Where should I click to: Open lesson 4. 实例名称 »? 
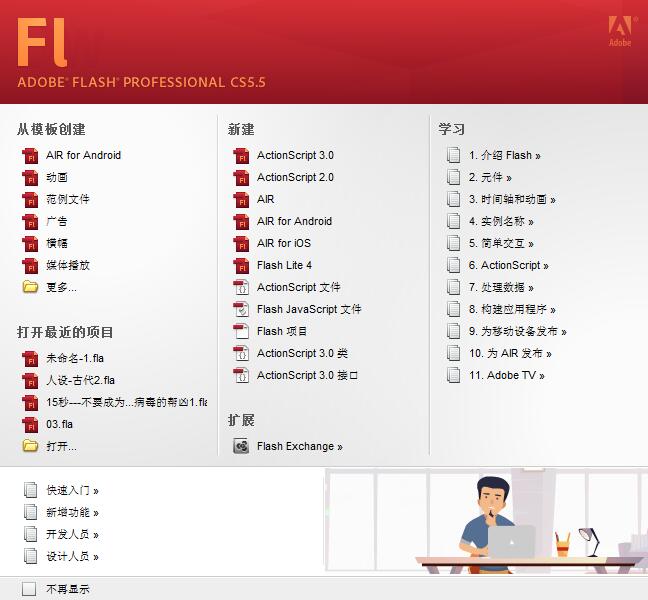point(501,221)
